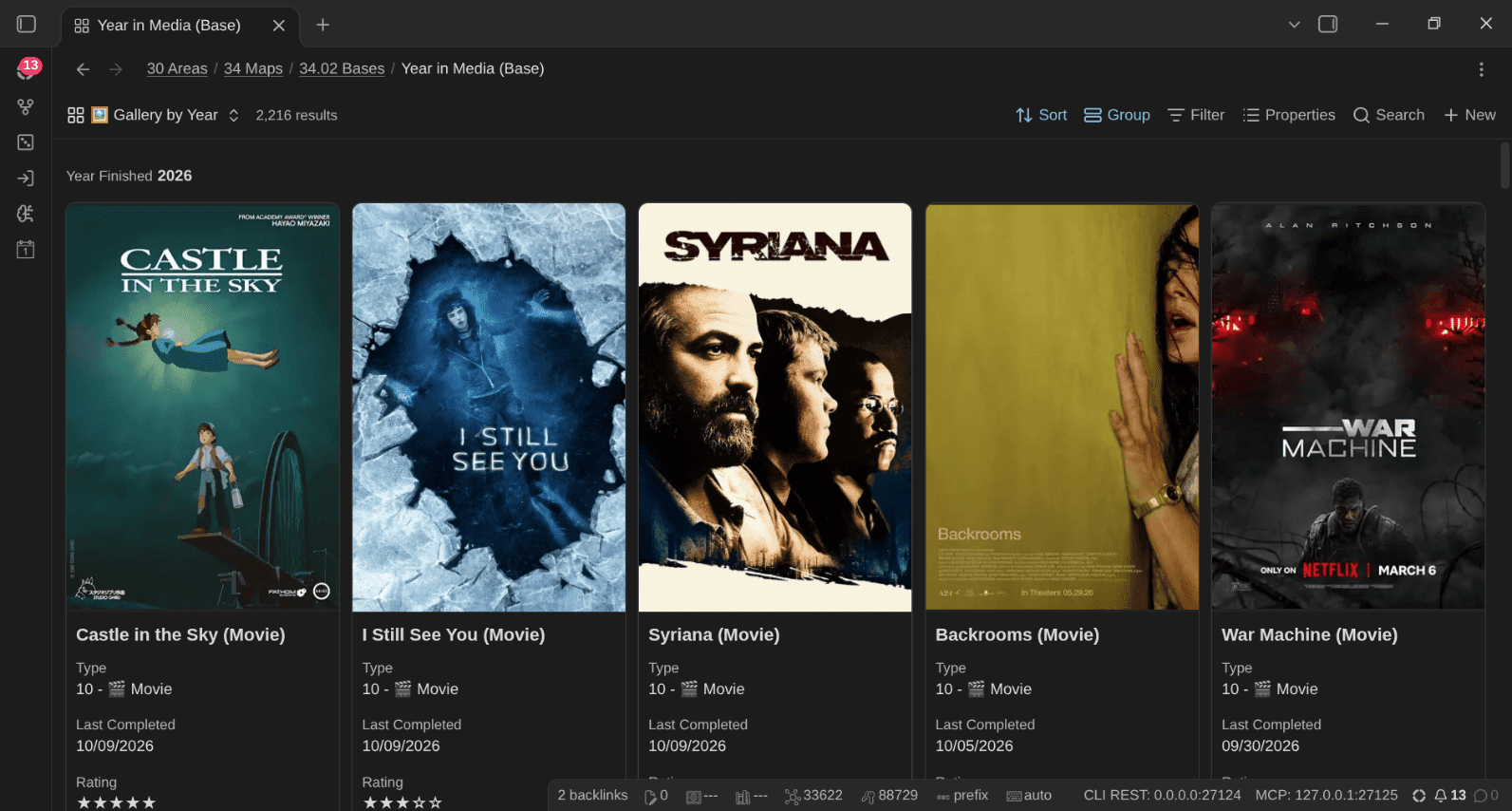Open the ribbon icon with the 13 badge
1512x811 pixels.
[x=27, y=69]
